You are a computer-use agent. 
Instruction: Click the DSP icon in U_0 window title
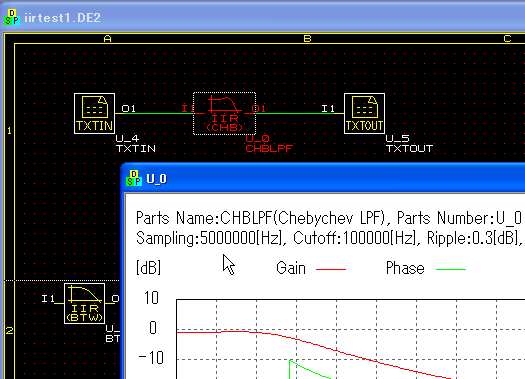[x=134, y=178]
